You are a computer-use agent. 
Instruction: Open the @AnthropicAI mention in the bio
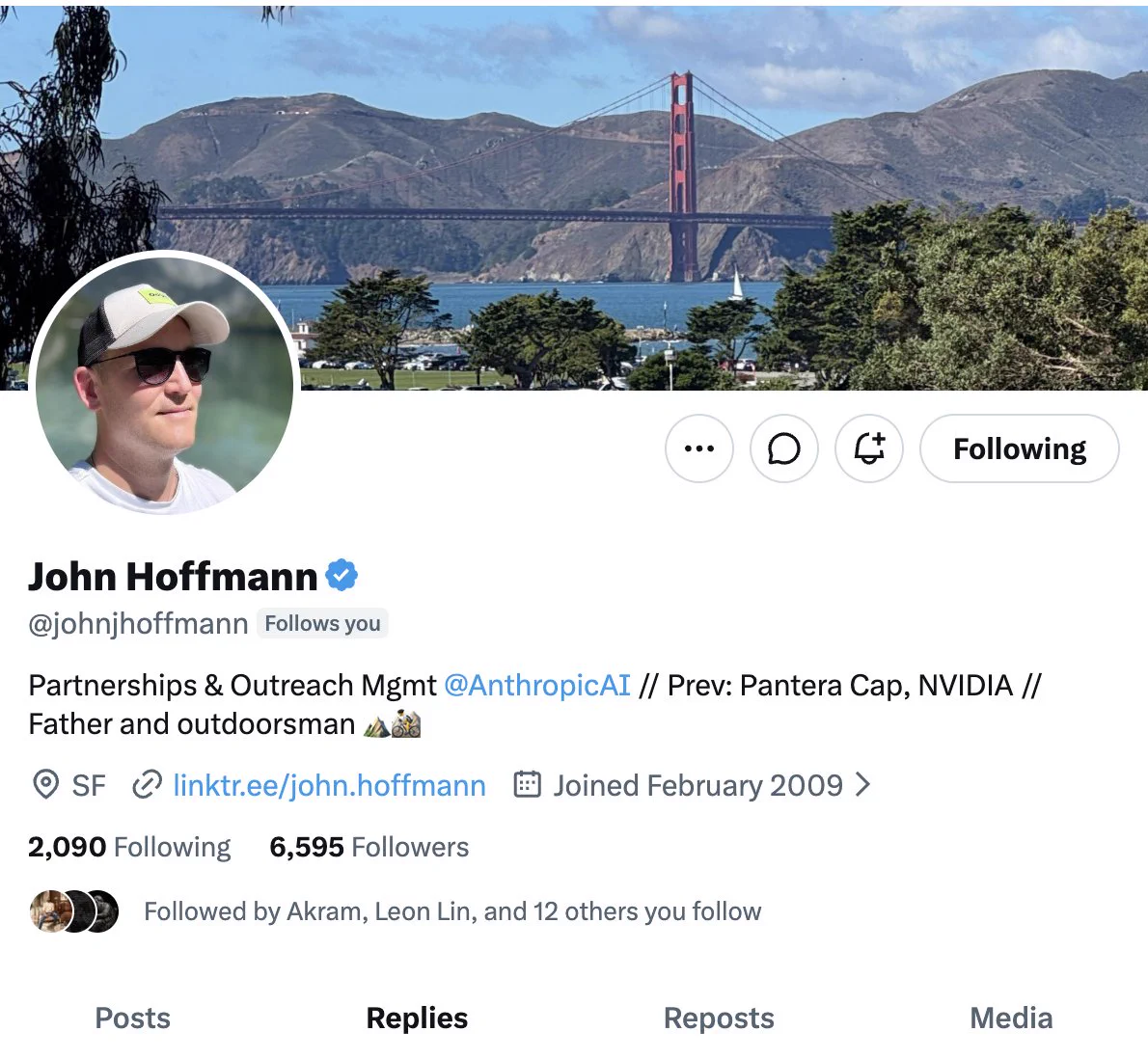pyautogui.click(x=537, y=686)
